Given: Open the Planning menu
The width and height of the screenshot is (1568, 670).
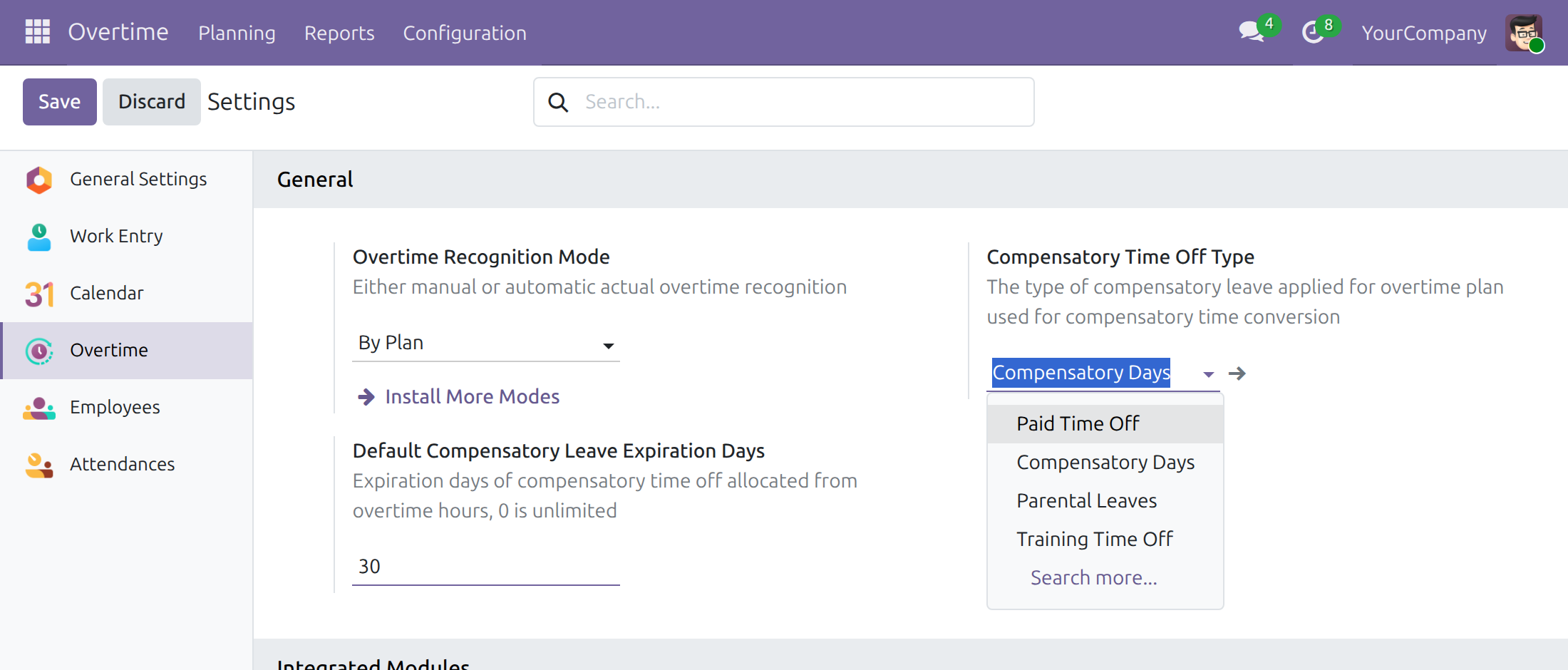Looking at the screenshot, I should [x=237, y=33].
